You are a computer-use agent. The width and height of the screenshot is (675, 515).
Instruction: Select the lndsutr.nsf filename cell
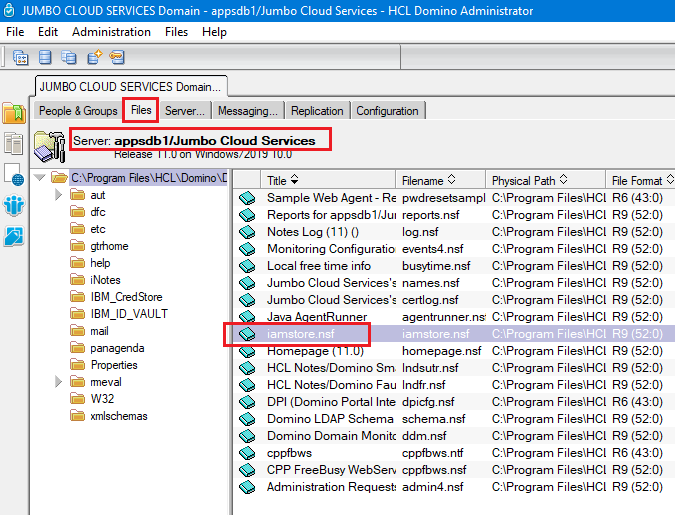(x=430, y=368)
